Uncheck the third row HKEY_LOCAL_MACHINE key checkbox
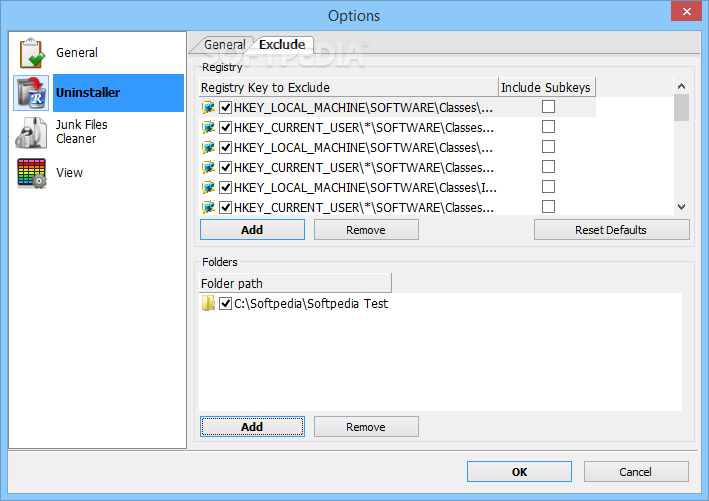This screenshot has height=501, width=709. [x=225, y=147]
